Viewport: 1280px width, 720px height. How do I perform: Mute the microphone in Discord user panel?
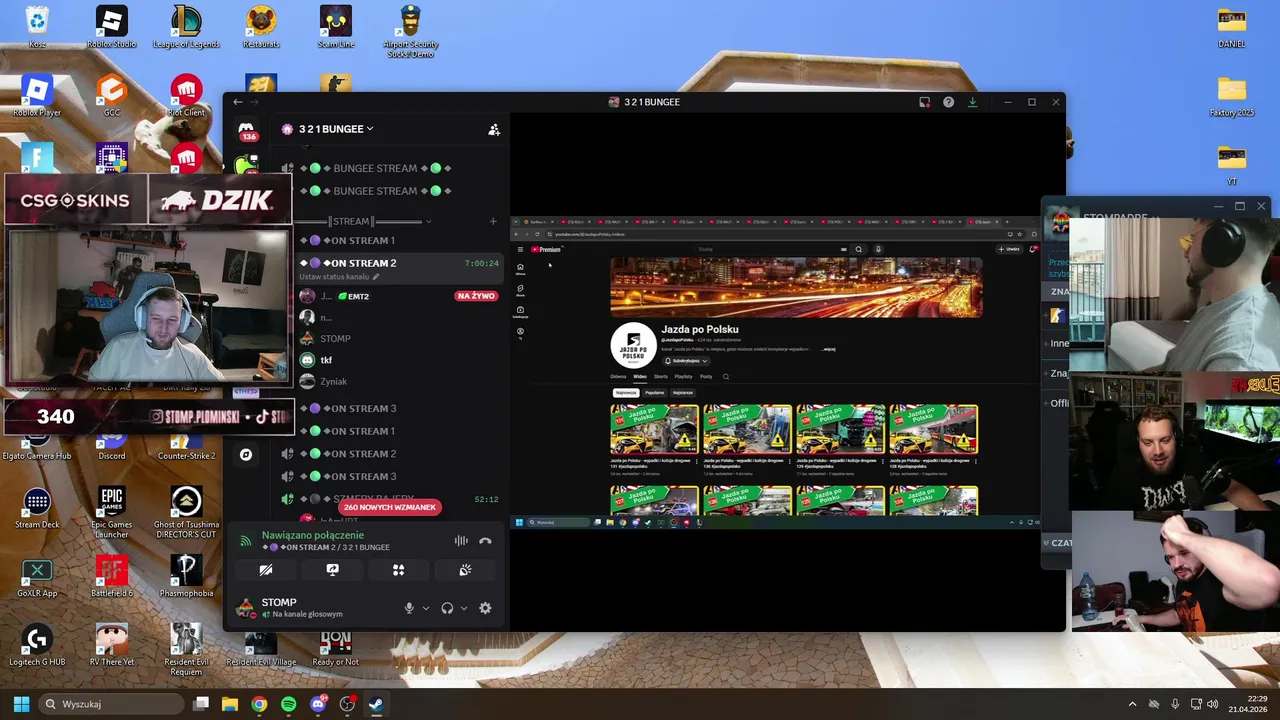409,608
